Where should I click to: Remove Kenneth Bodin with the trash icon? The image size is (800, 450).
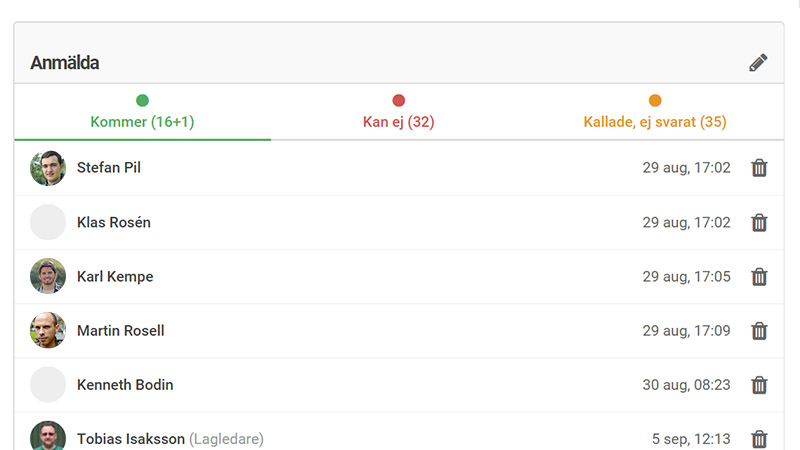pyautogui.click(x=759, y=385)
